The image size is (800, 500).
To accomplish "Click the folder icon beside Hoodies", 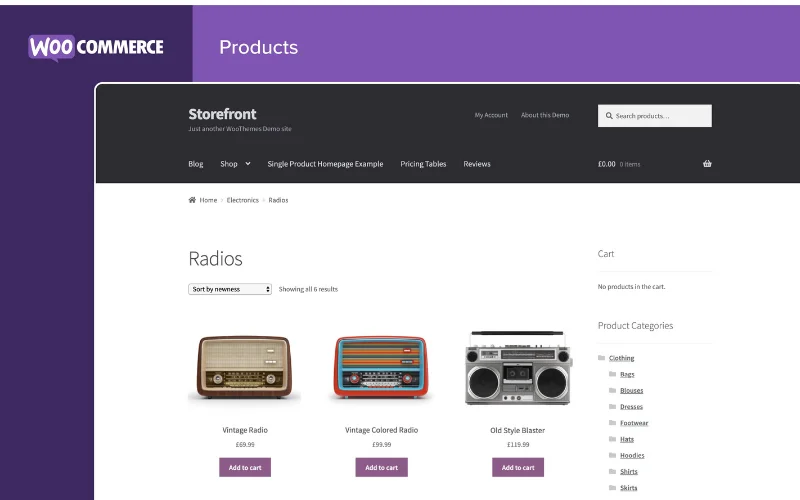I will pos(613,455).
